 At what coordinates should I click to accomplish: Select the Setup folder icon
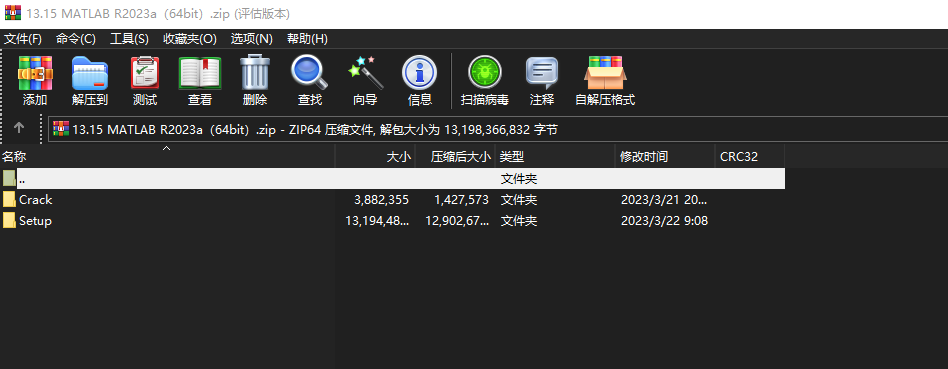pos(9,221)
